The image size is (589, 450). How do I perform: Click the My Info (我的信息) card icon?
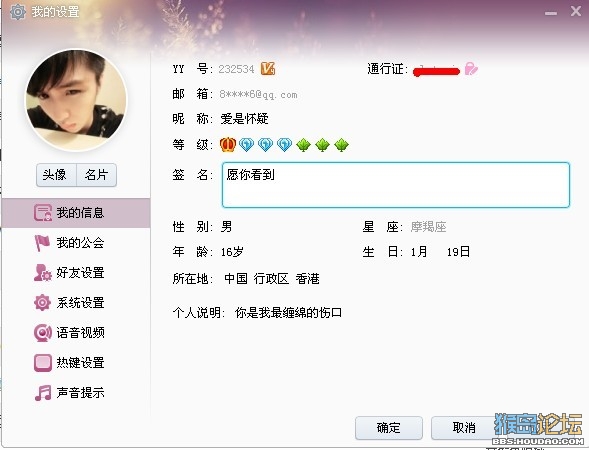[42, 213]
